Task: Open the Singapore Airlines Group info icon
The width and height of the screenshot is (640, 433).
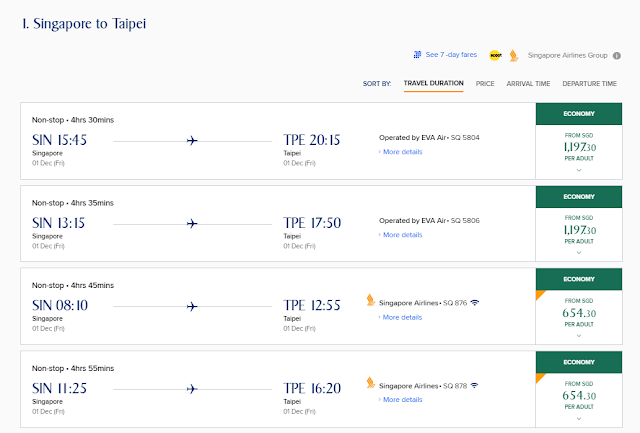Action: 617,56
